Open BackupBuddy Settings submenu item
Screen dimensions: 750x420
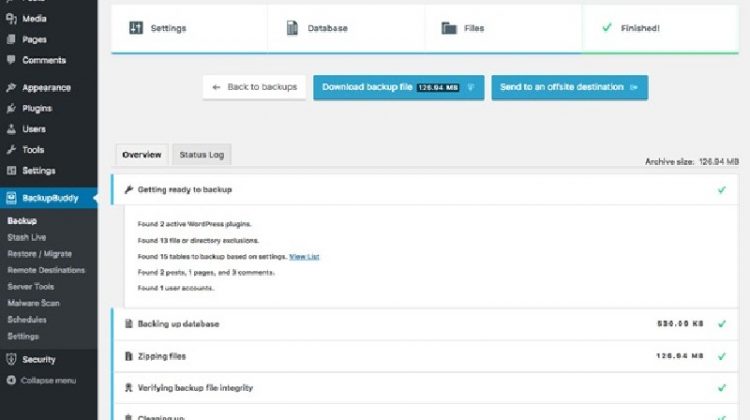point(23,336)
